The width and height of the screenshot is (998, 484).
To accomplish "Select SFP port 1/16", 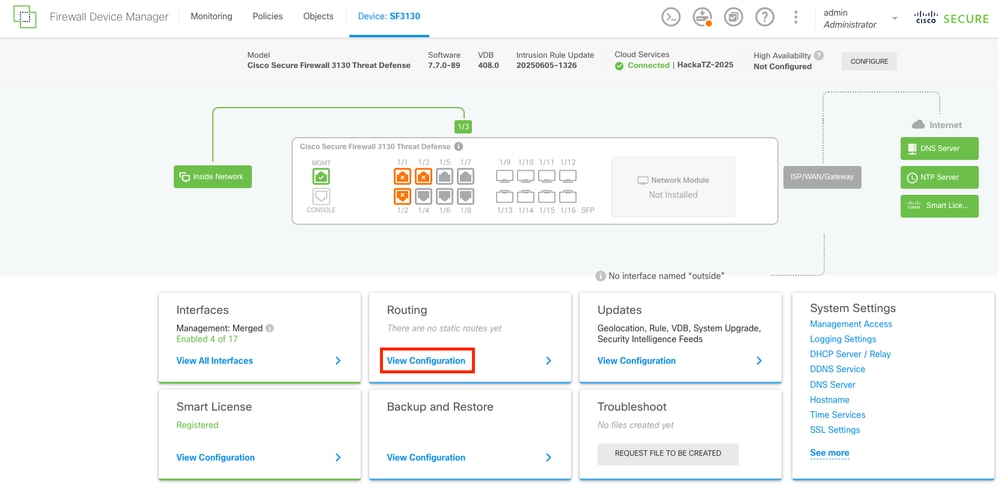I will click(x=568, y=196).
